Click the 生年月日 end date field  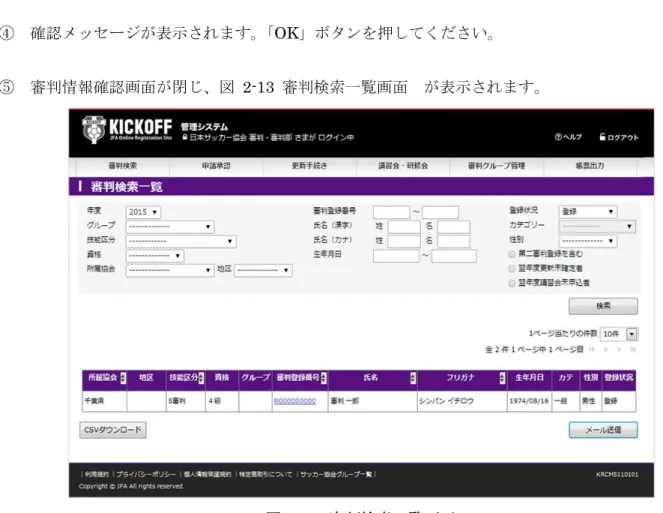(454, 256)
